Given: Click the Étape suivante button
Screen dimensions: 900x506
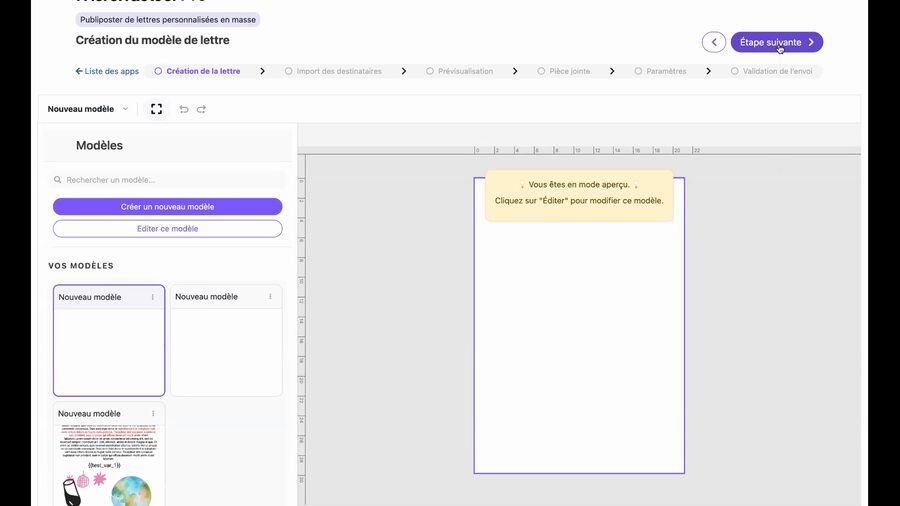Looking at the screenshot, I should pos(777,42).
